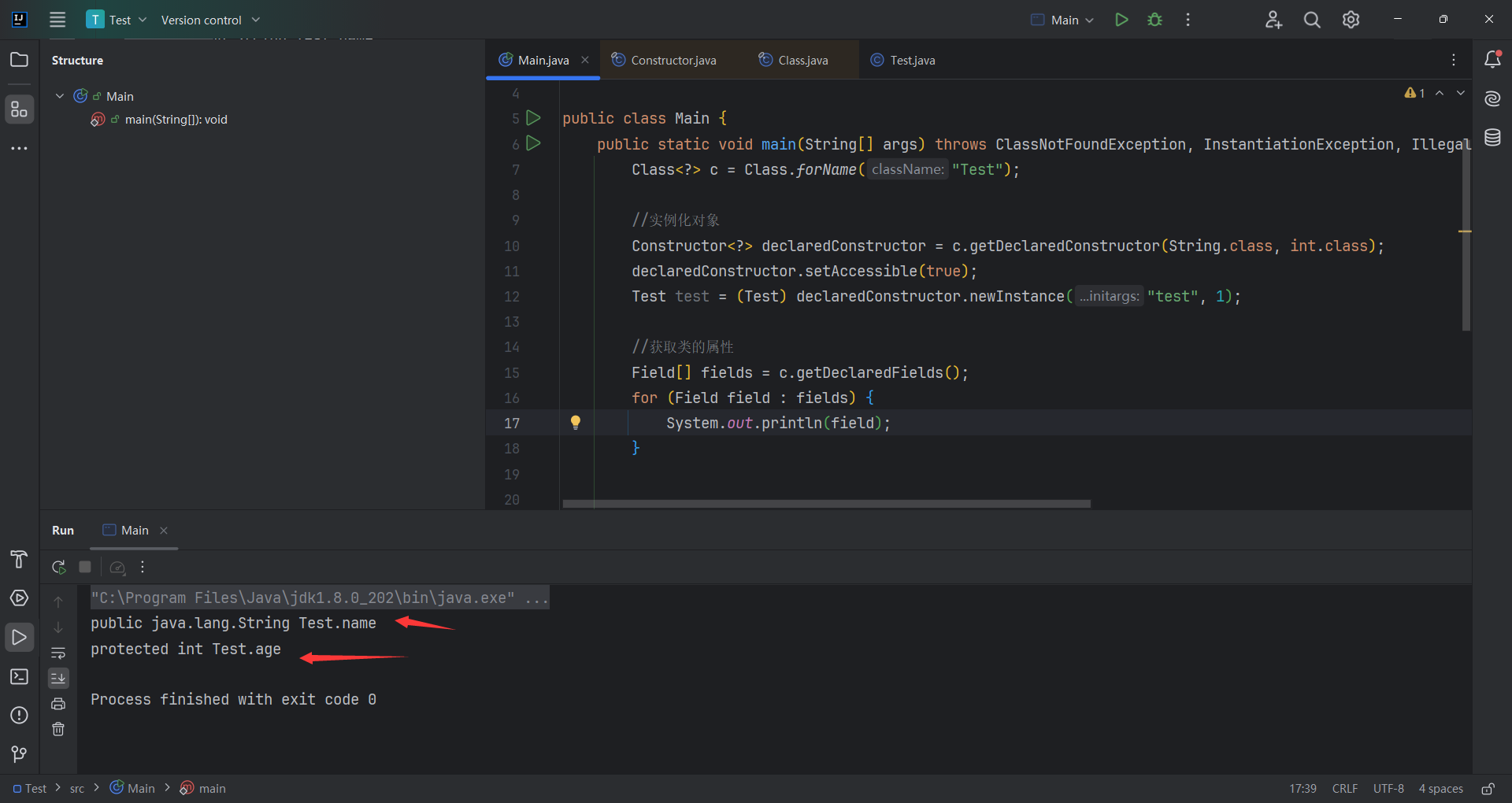
Task: Run class Main from gutter line 5
Action: pos(533,118)
